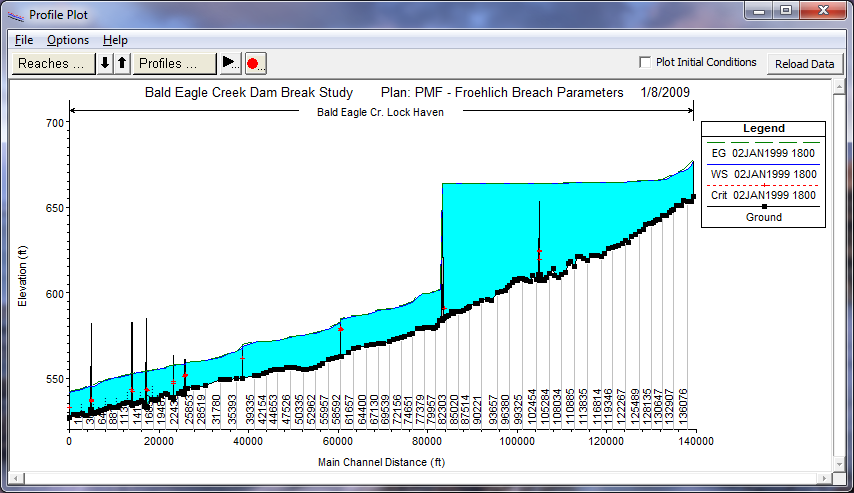Click the down arrow reach button

(105, 63)
